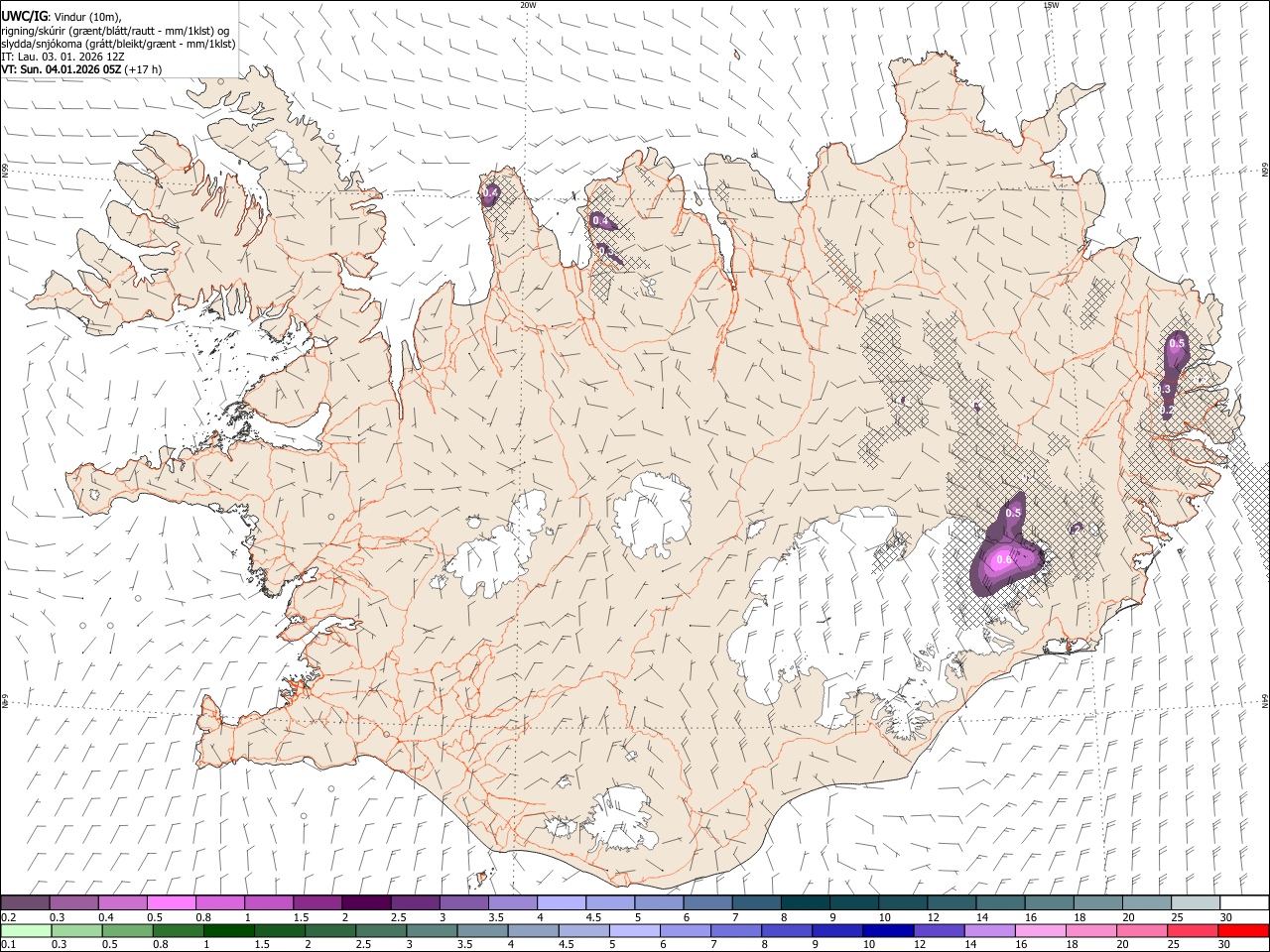
Task: Click the pale green 0.1 swatch in the bottom legend row
Action: (25, 931)
